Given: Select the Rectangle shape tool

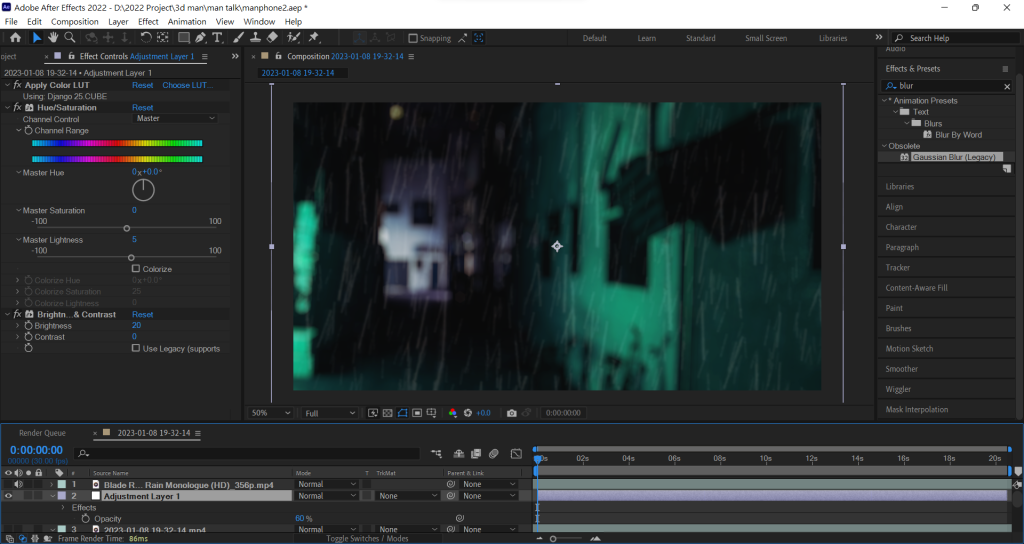Looking at the screenshot, I should pyautogui.click(x=184, y=38).
